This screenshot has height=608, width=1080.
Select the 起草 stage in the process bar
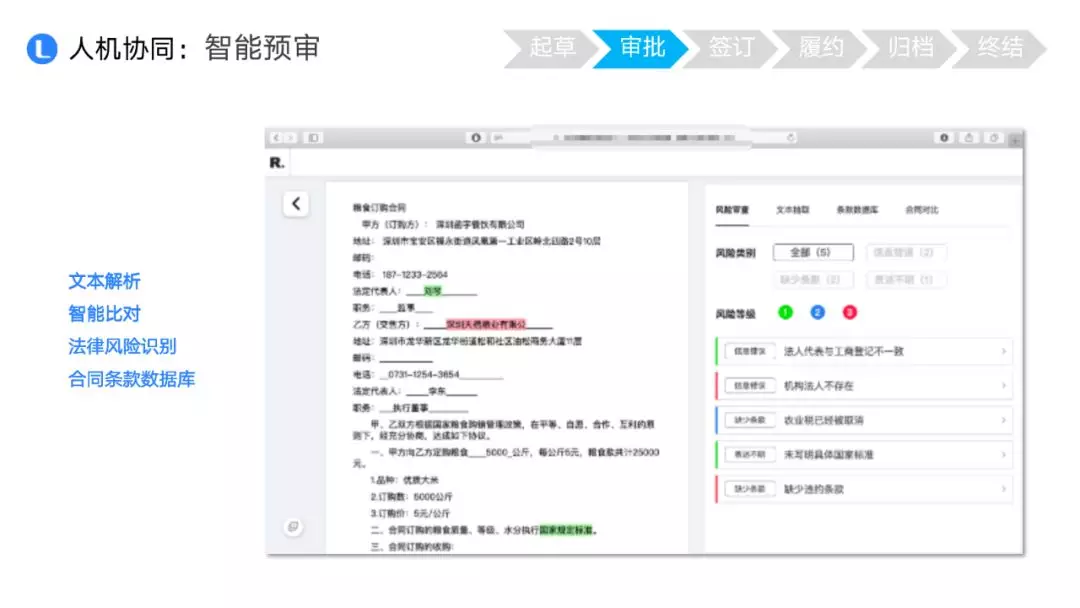pos(551,48)
